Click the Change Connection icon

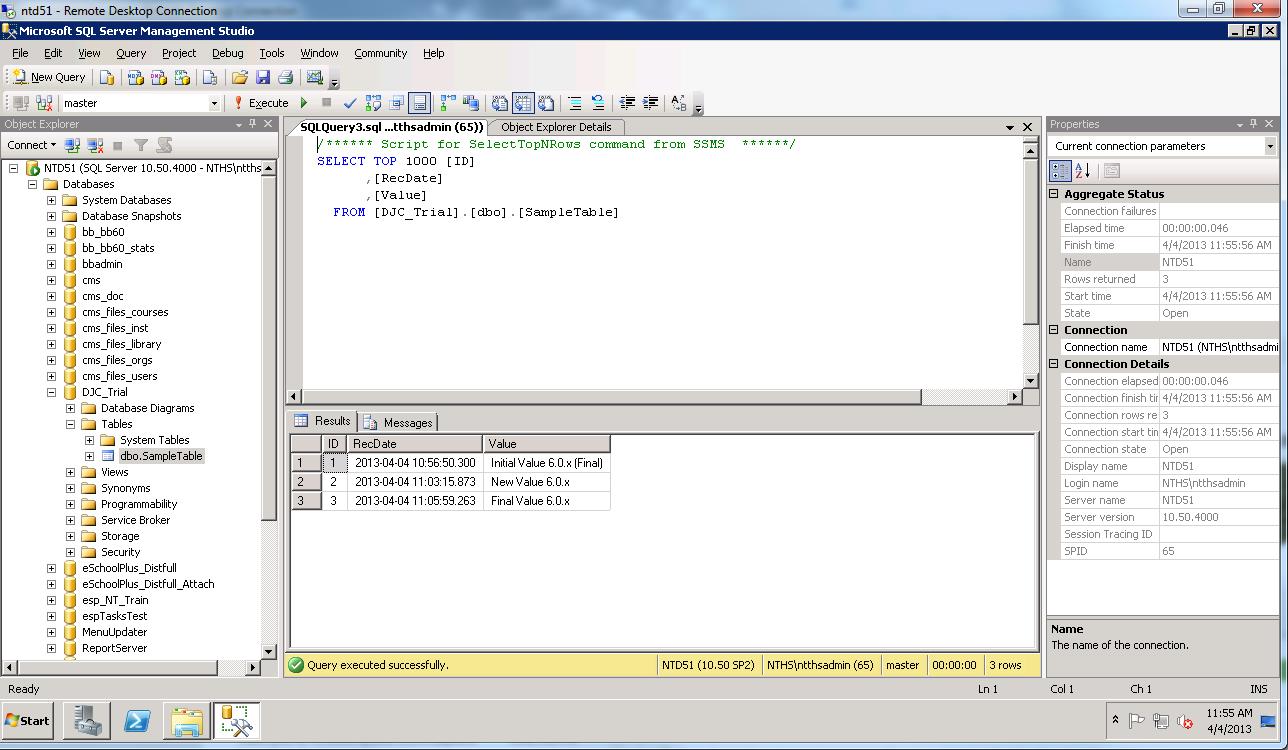point(43,103)
